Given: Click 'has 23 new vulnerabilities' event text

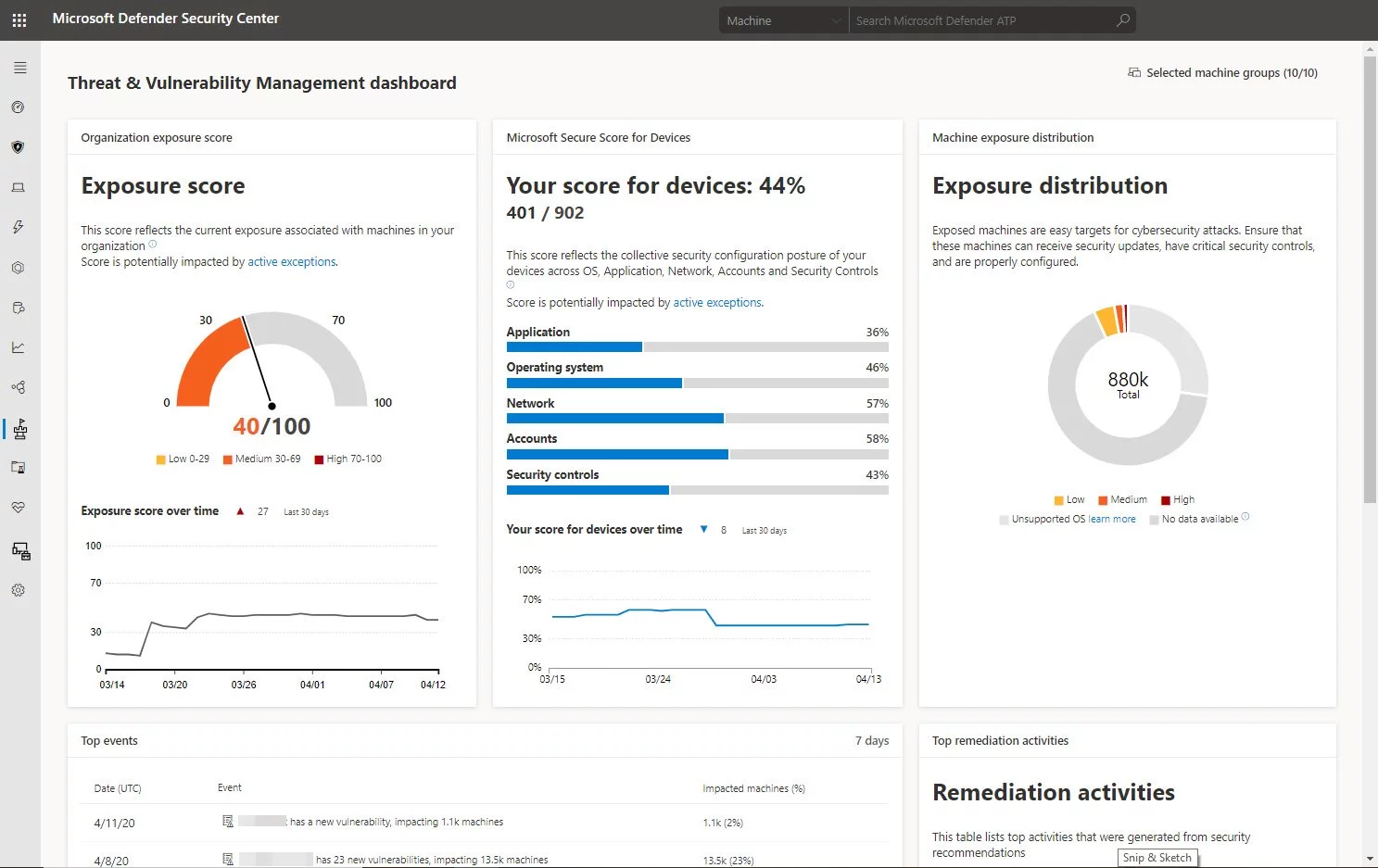Looking at the screenshot, I should tap(432, 860).
